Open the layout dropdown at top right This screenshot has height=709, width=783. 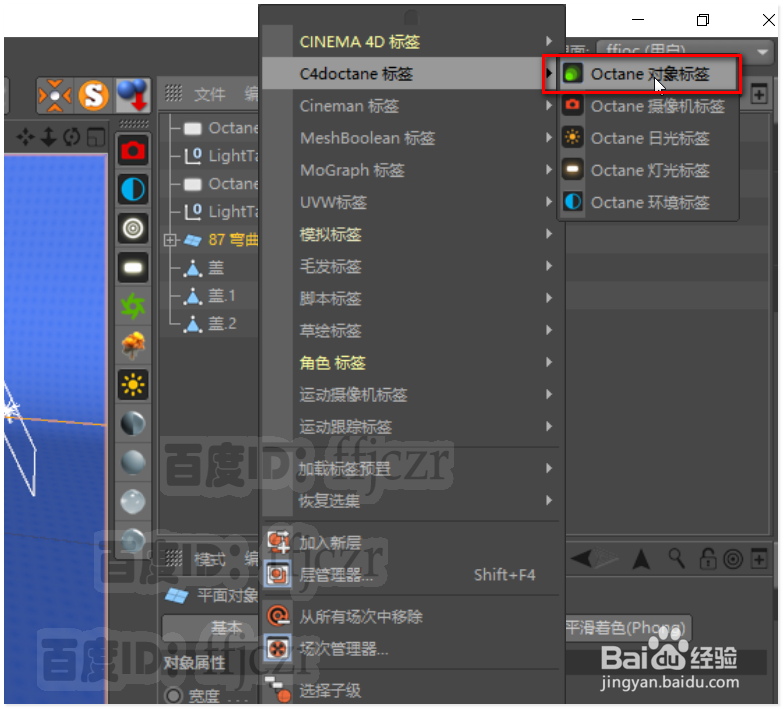point(685,50)
